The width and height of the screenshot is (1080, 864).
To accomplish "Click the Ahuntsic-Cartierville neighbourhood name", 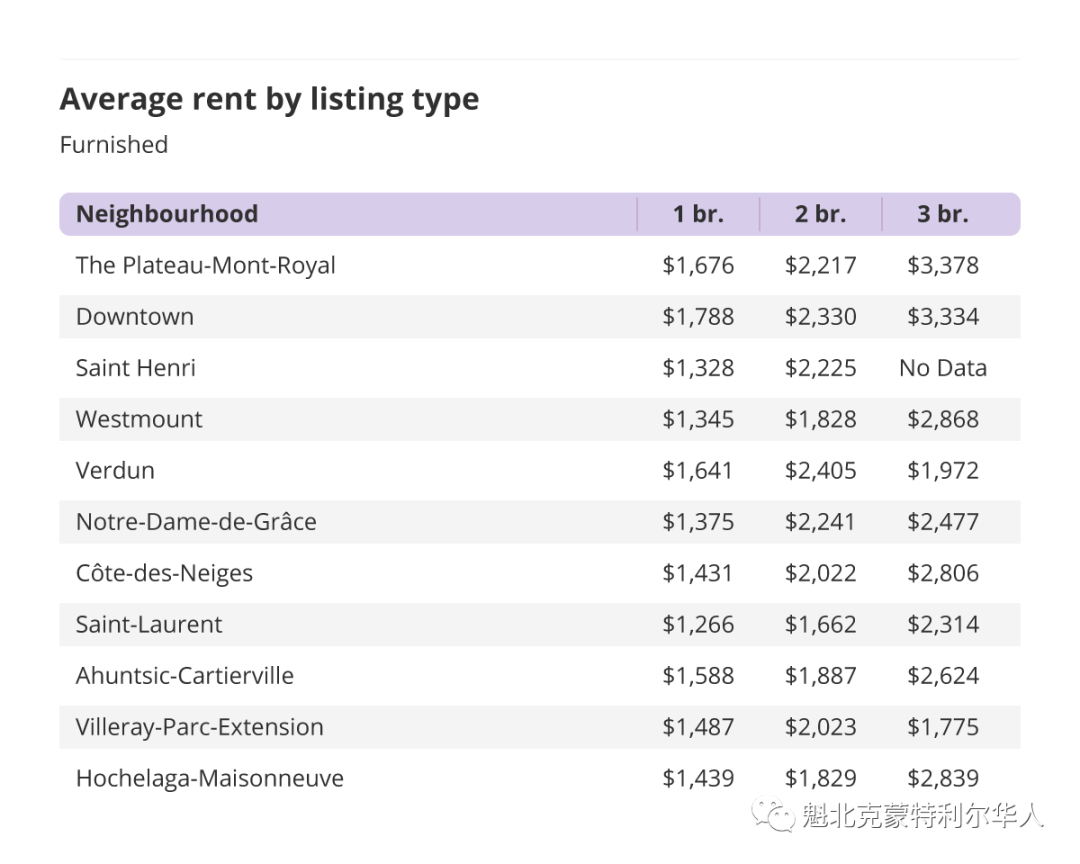I will tap(185, 675).
